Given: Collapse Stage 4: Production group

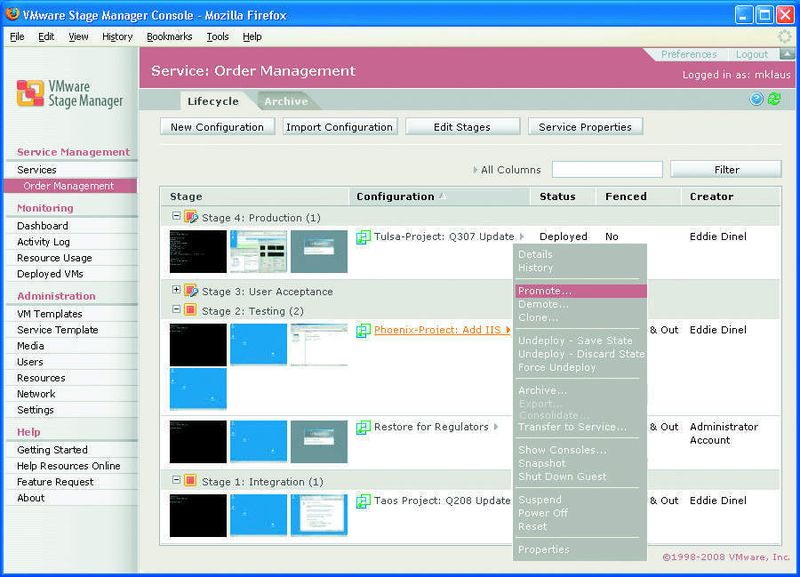Looking at the screenshot, I should (x=176, y=216).
